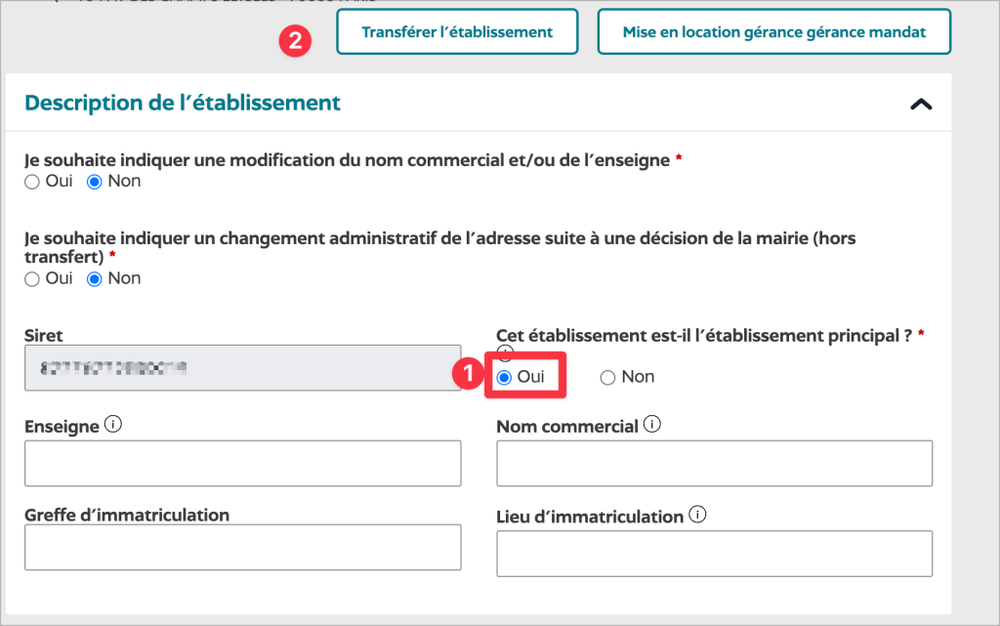Select Oui for changement administratif de l'adresse
The height and width of the screenshot is (626, 1000).
tap(32, 279)
